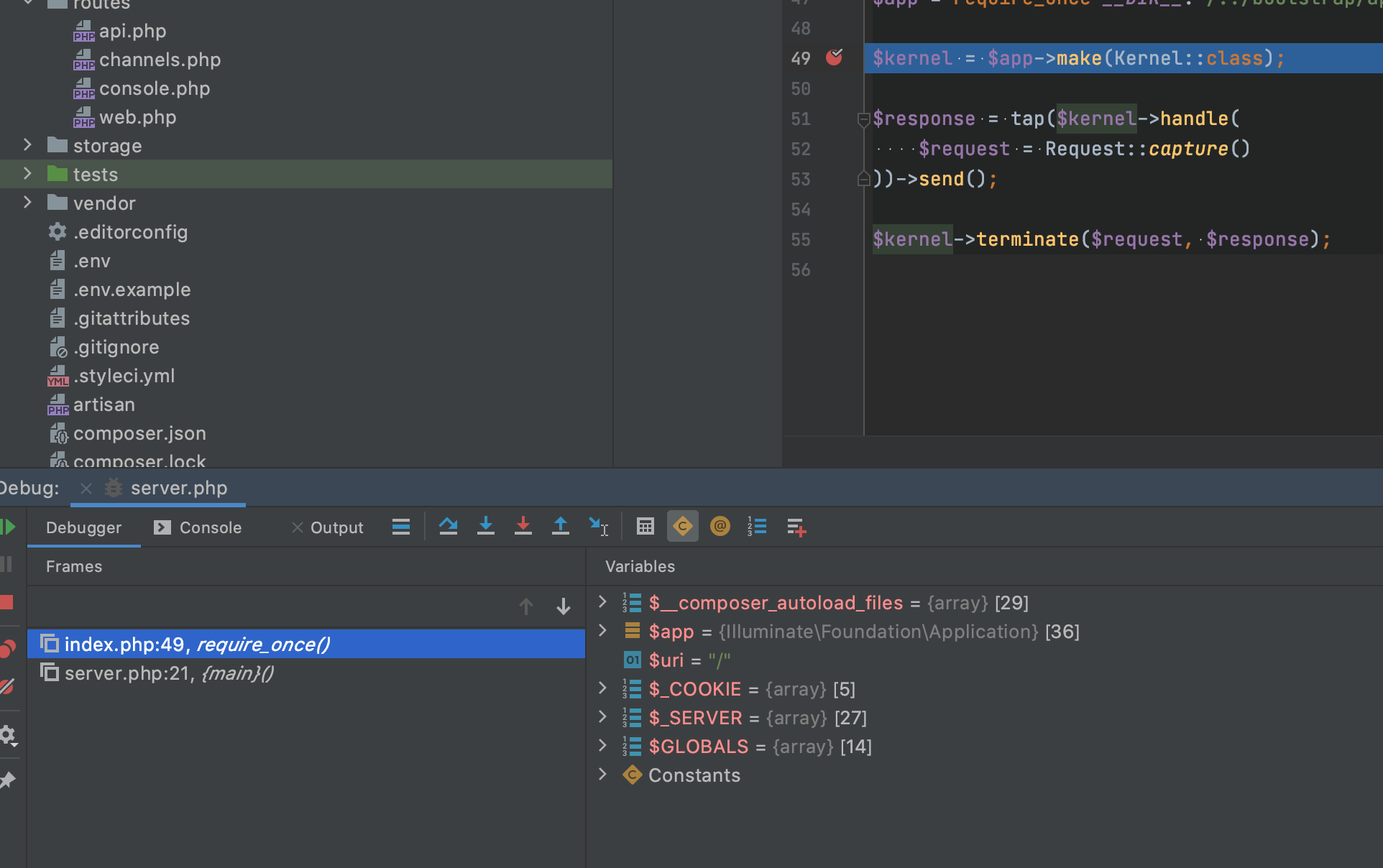
Task: Close the server.php debug session tab
Action: [x=86, y=489]
